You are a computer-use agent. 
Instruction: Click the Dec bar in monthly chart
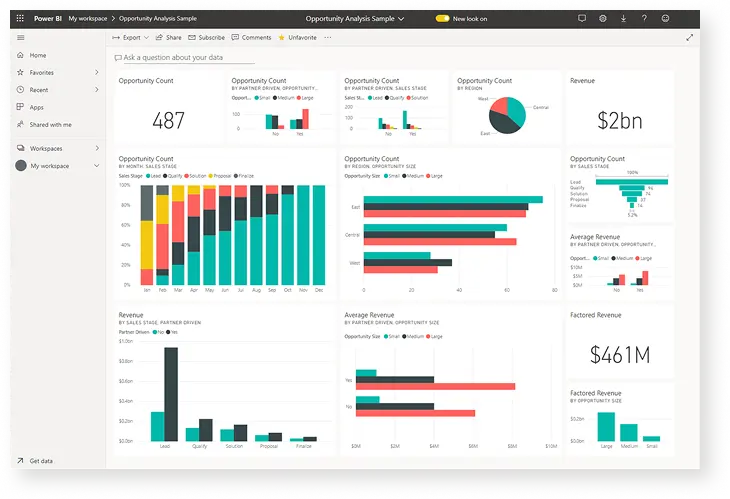tap(319, 235)
